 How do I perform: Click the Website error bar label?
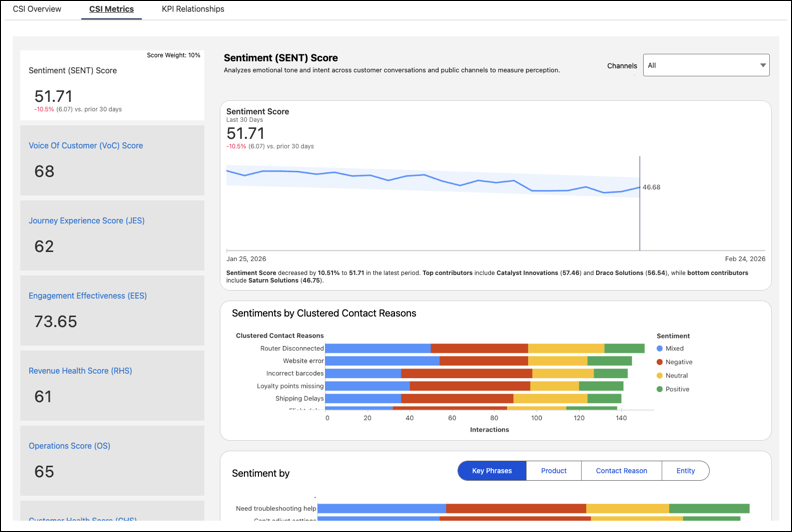click(303, 361)
